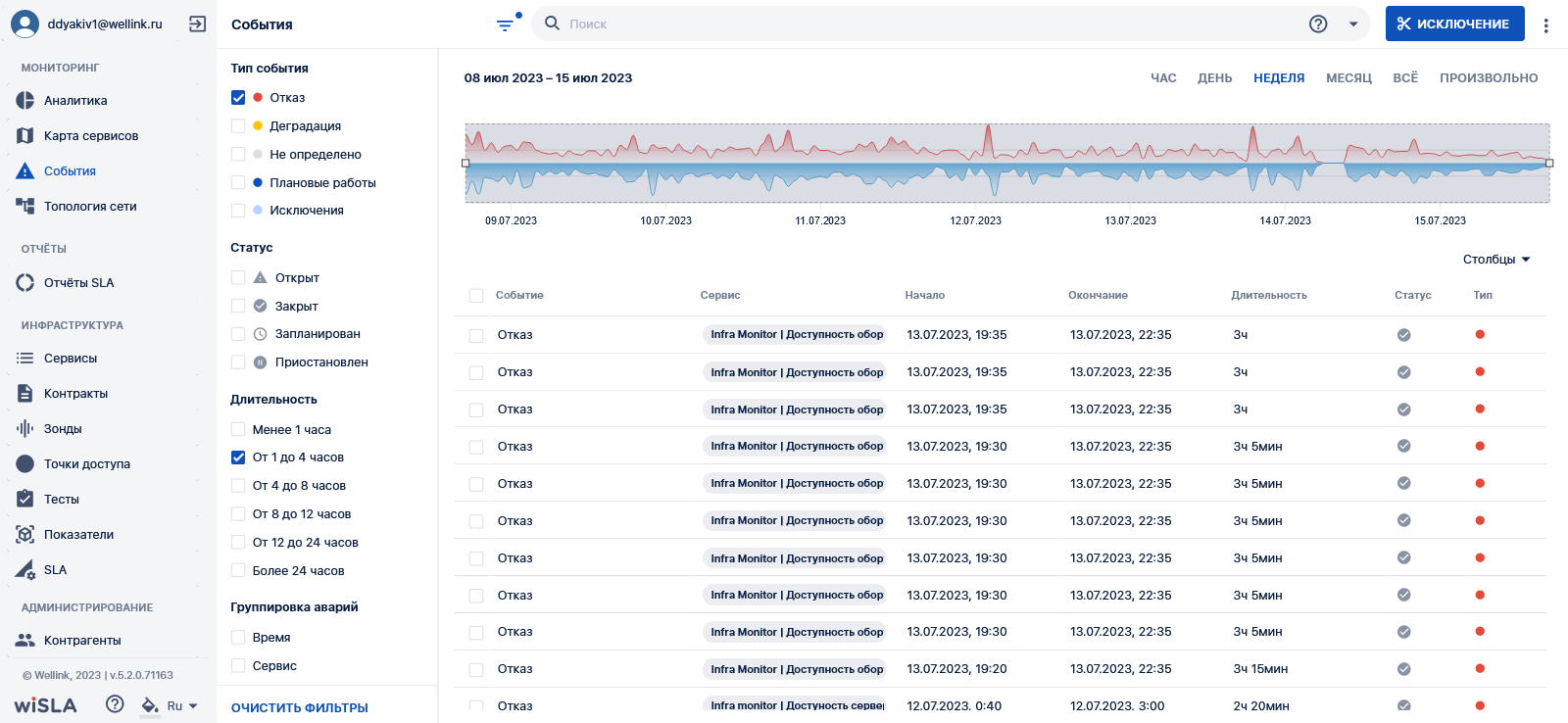
Task: Focus the Поиск search field
Action: (931, 24)
